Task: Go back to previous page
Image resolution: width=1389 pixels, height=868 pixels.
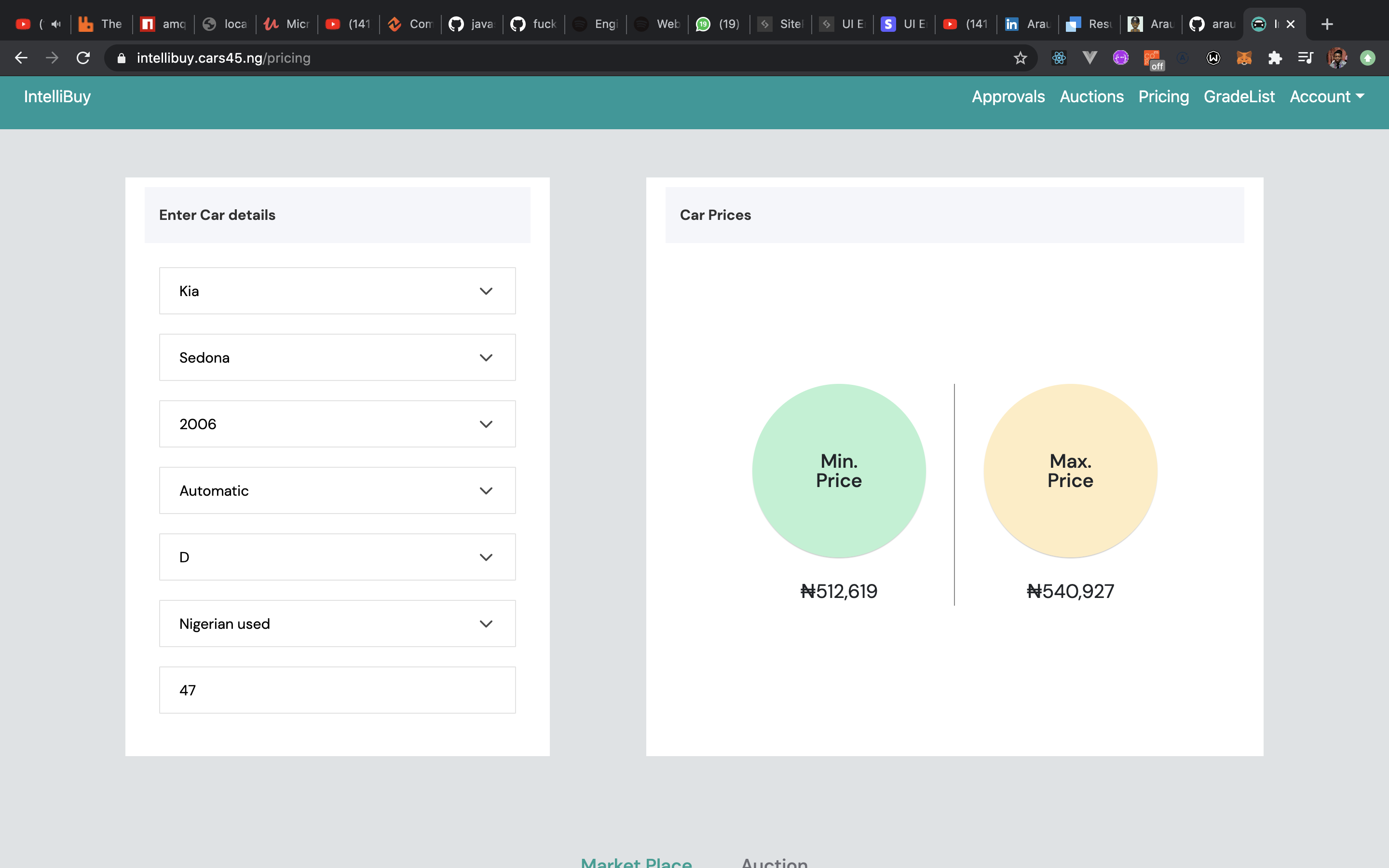Action: coord(21,58)
